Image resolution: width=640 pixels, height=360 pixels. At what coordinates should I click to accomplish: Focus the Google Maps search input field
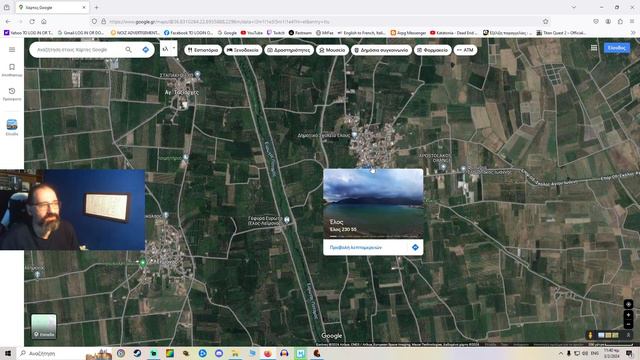coord(78,49)
